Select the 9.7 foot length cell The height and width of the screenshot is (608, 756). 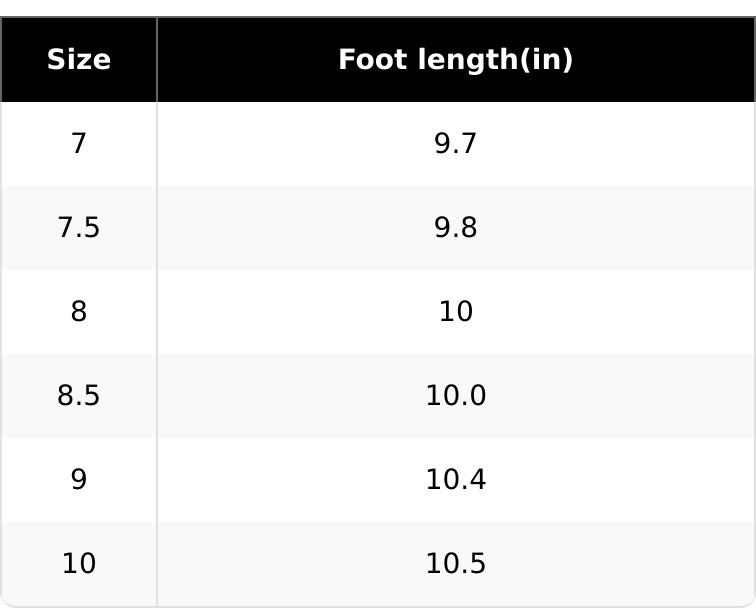click(455, 144)
